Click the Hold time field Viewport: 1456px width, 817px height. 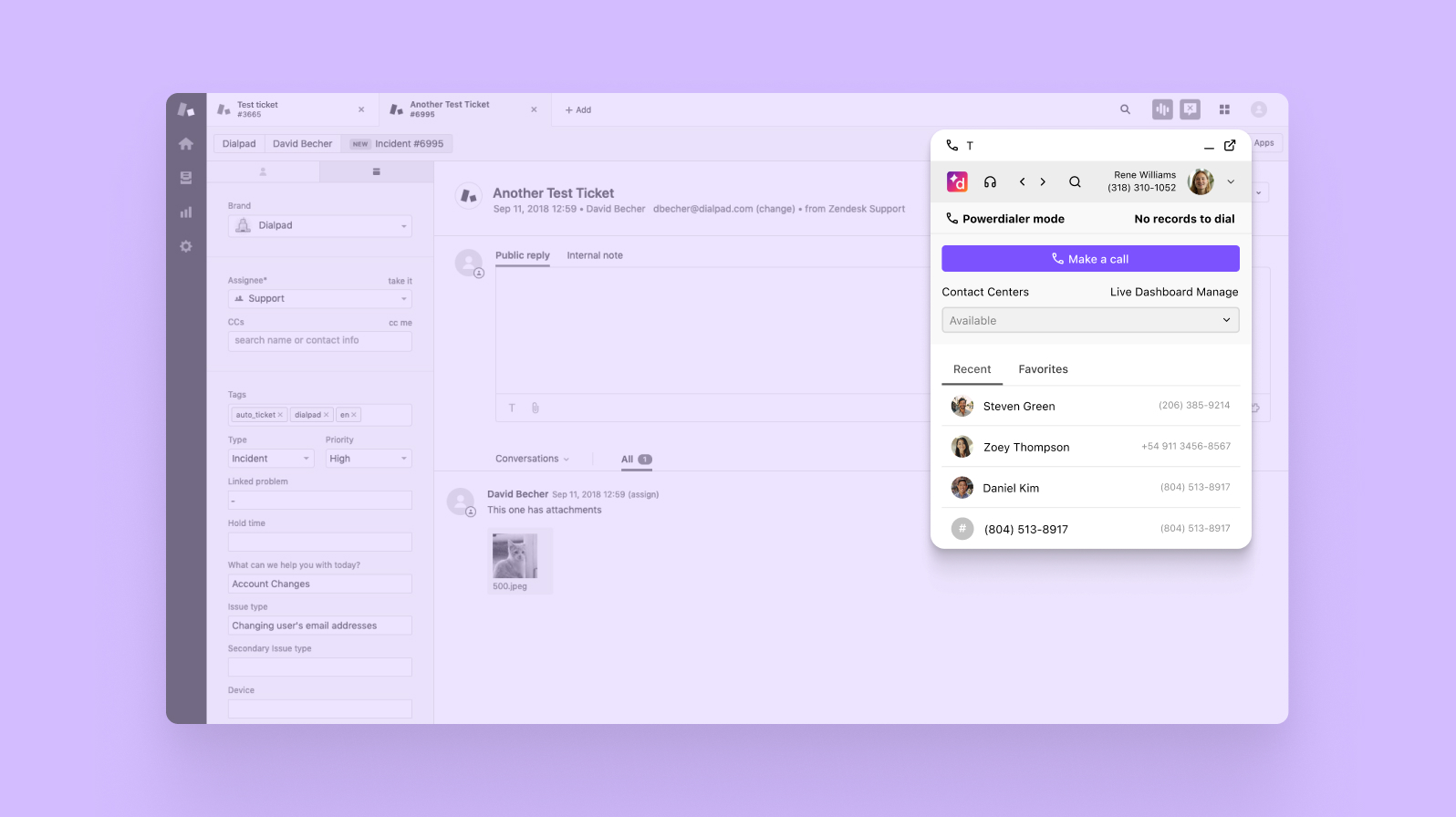click(x=319, y=542)
